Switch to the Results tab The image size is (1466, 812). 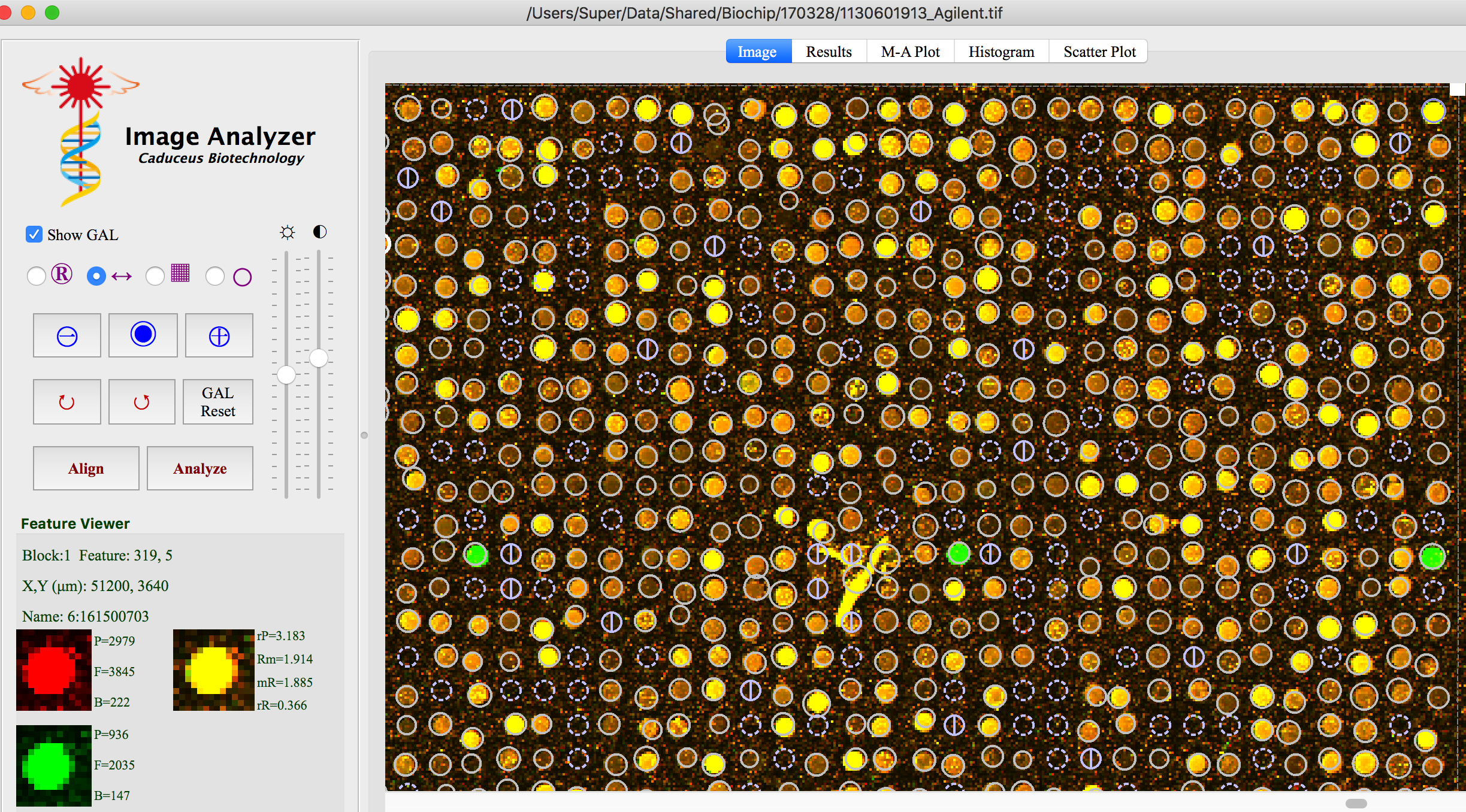[x=829, y=51]
